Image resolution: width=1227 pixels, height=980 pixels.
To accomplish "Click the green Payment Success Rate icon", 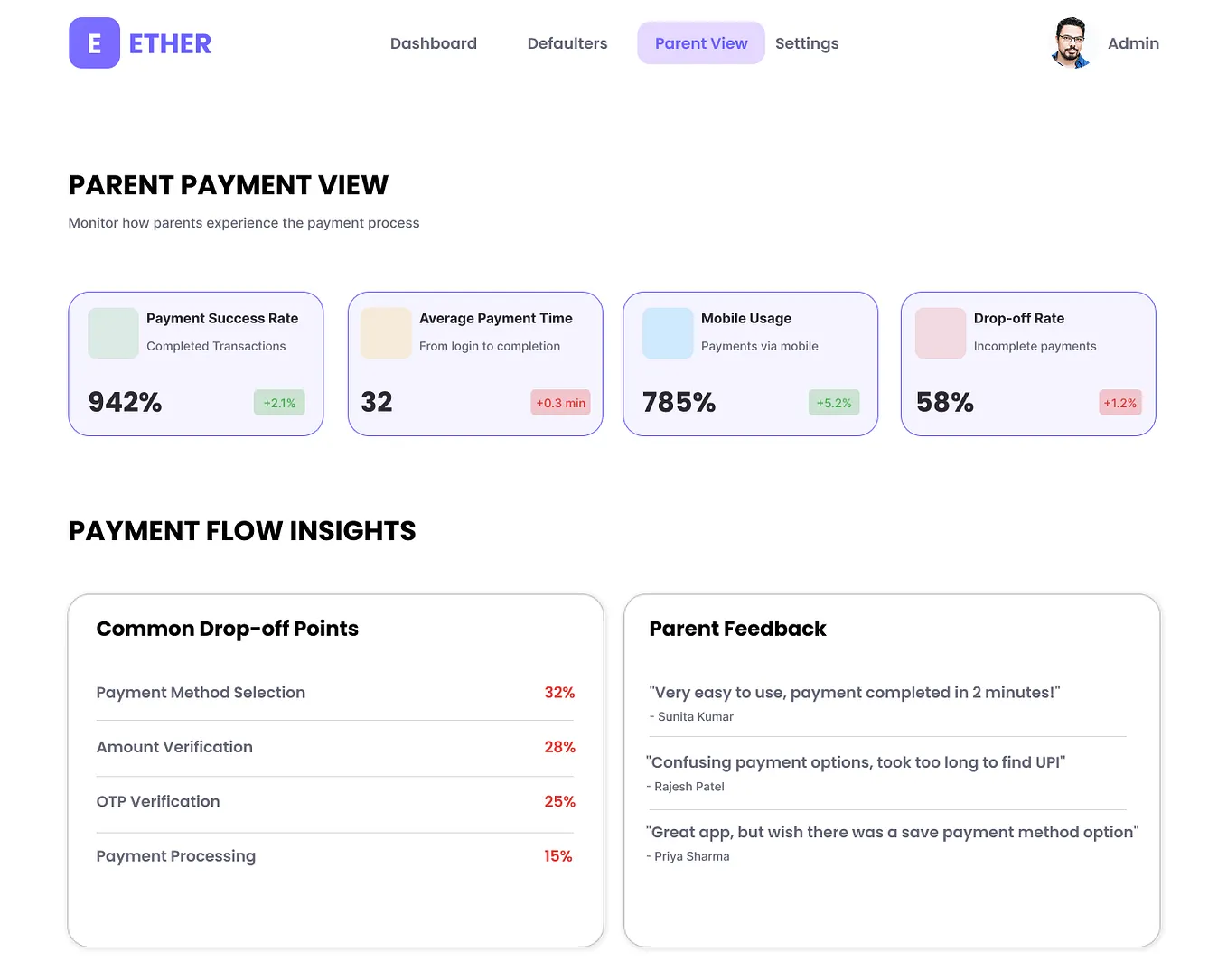I will [113, 333].
